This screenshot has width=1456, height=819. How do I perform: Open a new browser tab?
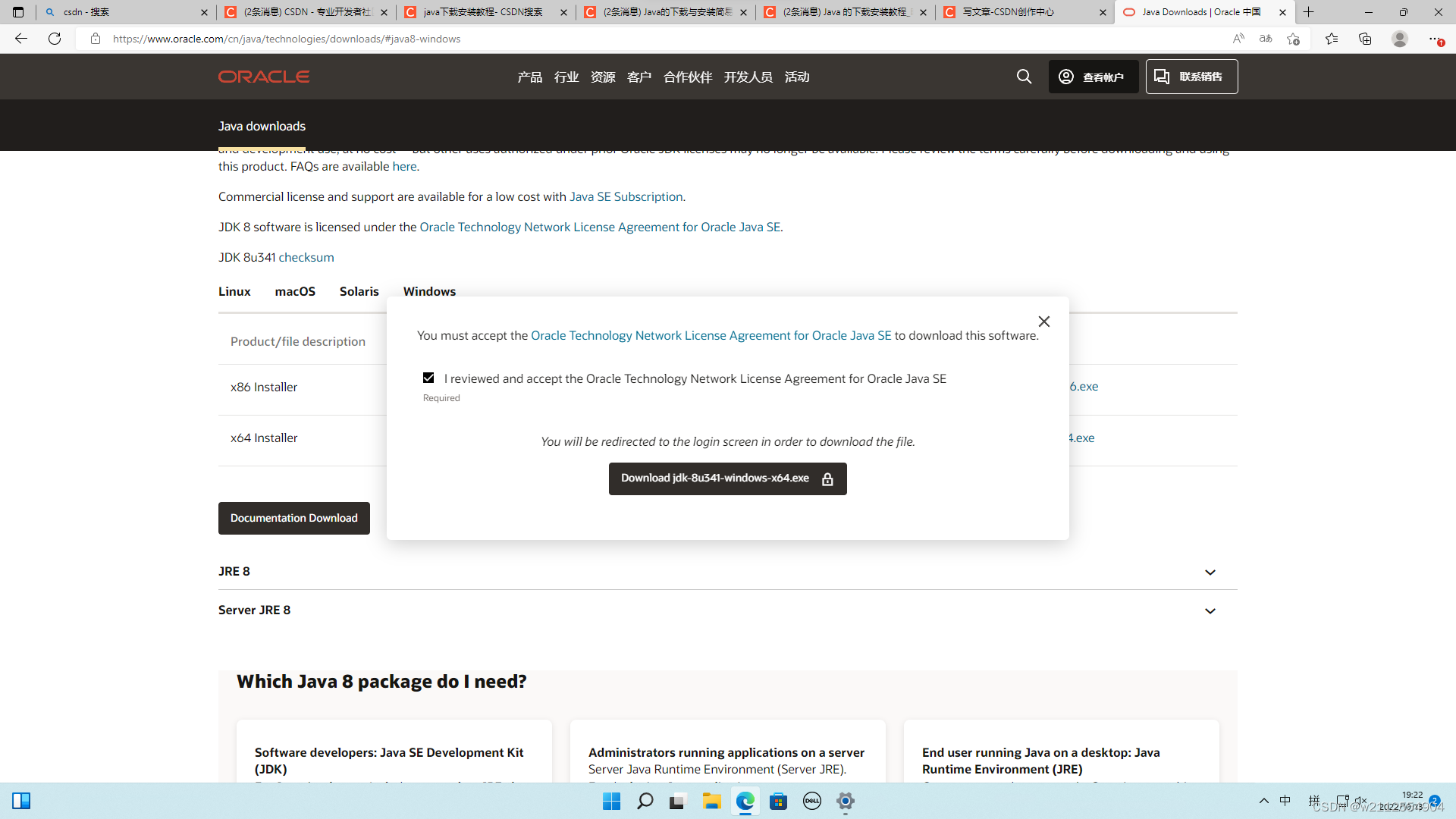pos(1309,12)
